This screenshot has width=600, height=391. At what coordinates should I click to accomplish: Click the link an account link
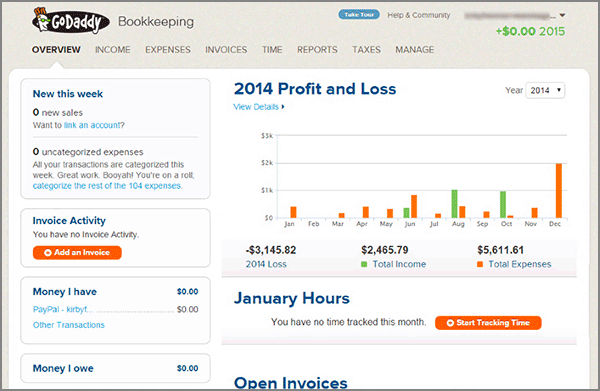tap(92, 125)
